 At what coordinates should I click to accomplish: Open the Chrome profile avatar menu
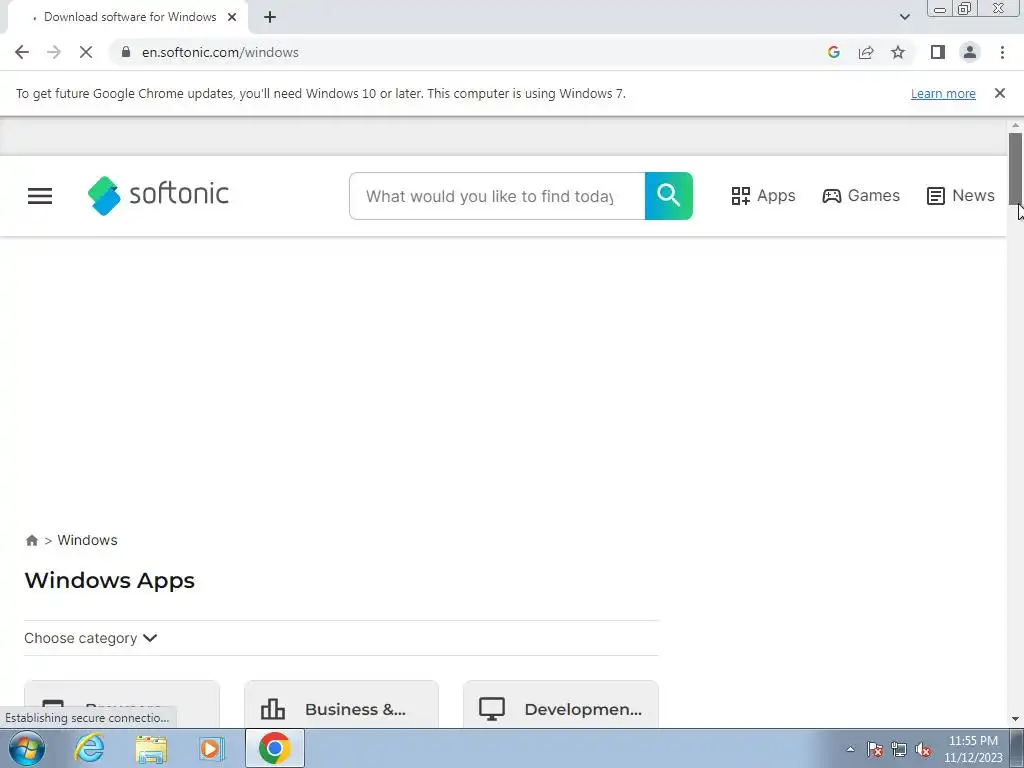coord(970,52)
